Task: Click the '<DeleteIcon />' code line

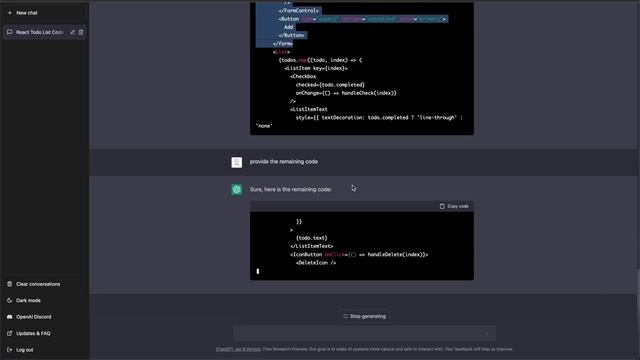Action: pyautogui.click(x=316, y=263)
